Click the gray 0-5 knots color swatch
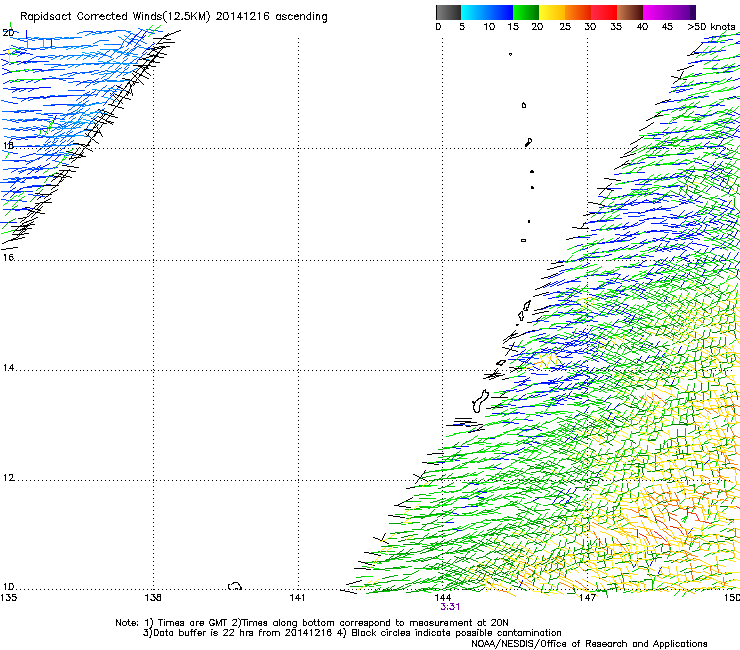Screen dimensions: 740x650 tap(448, 12)
